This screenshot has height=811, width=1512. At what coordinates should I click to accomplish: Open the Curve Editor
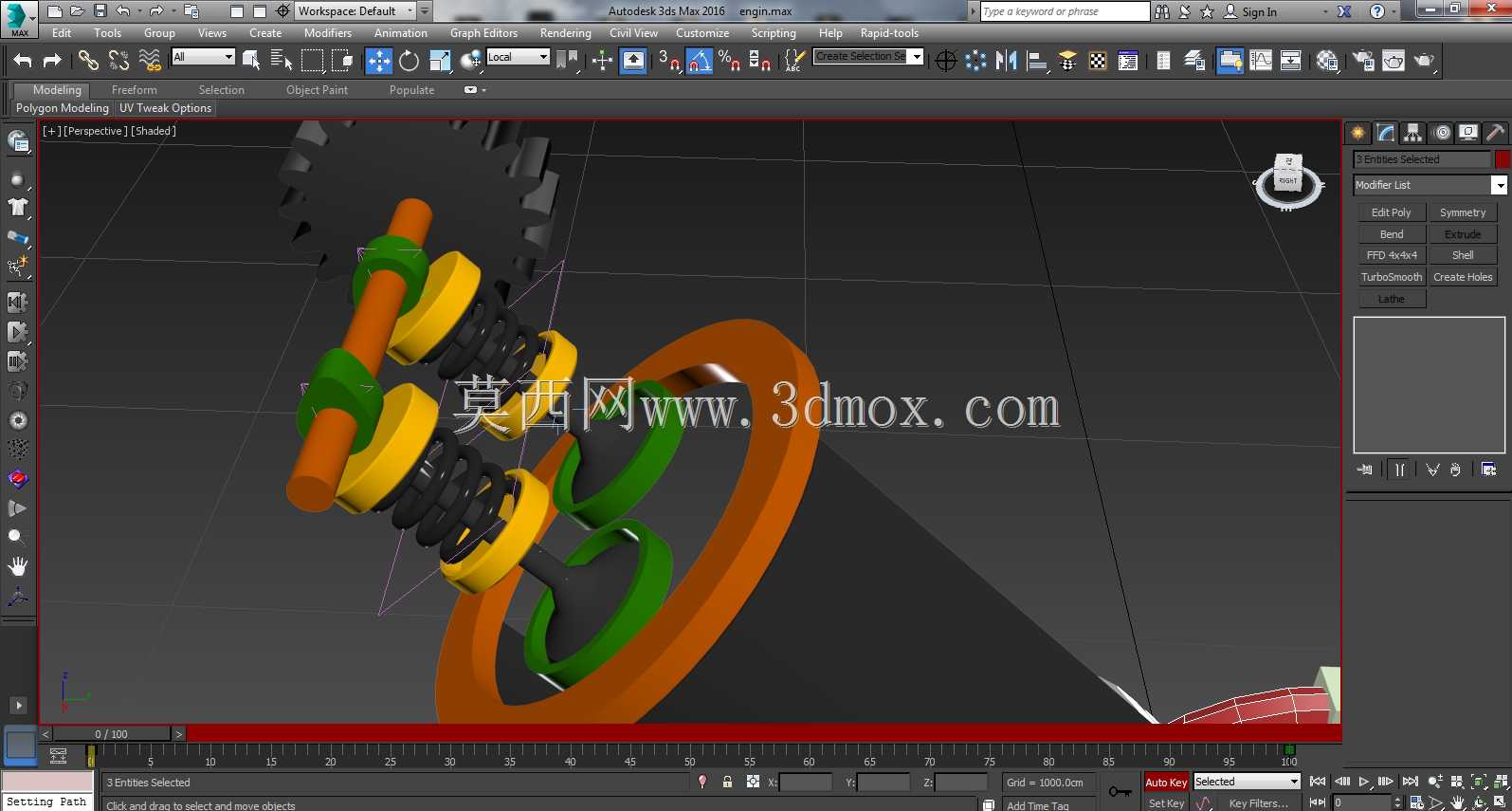point(1261,61)
